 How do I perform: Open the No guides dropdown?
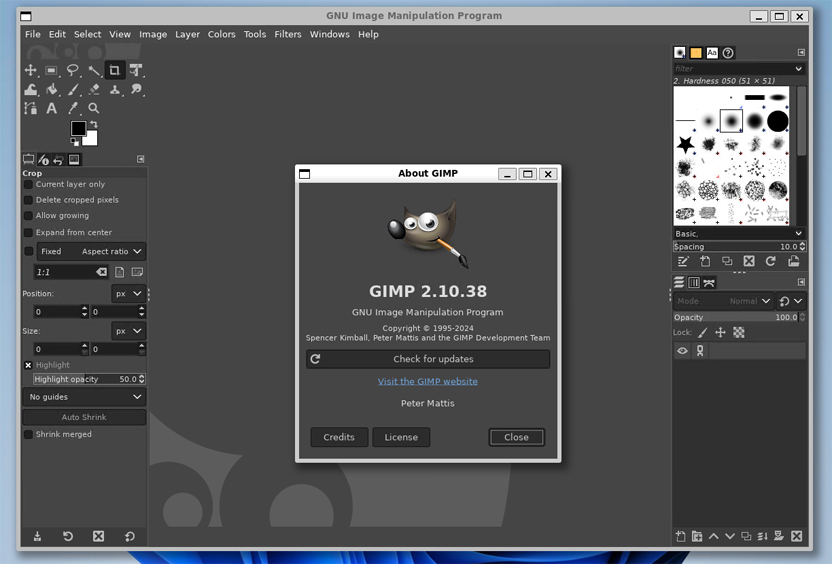84,397
